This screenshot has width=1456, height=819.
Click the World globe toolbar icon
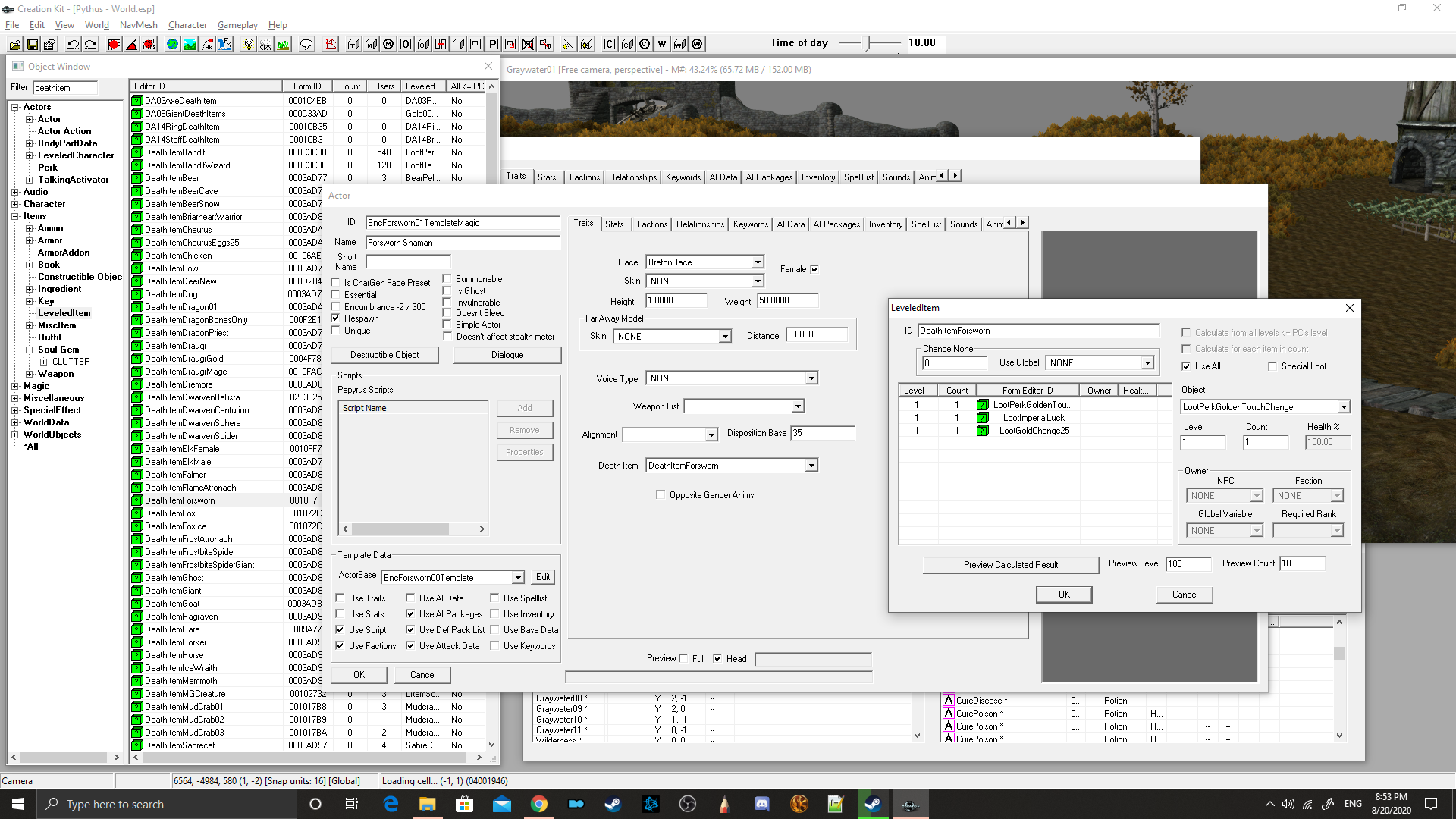click(x=173, y=44)
